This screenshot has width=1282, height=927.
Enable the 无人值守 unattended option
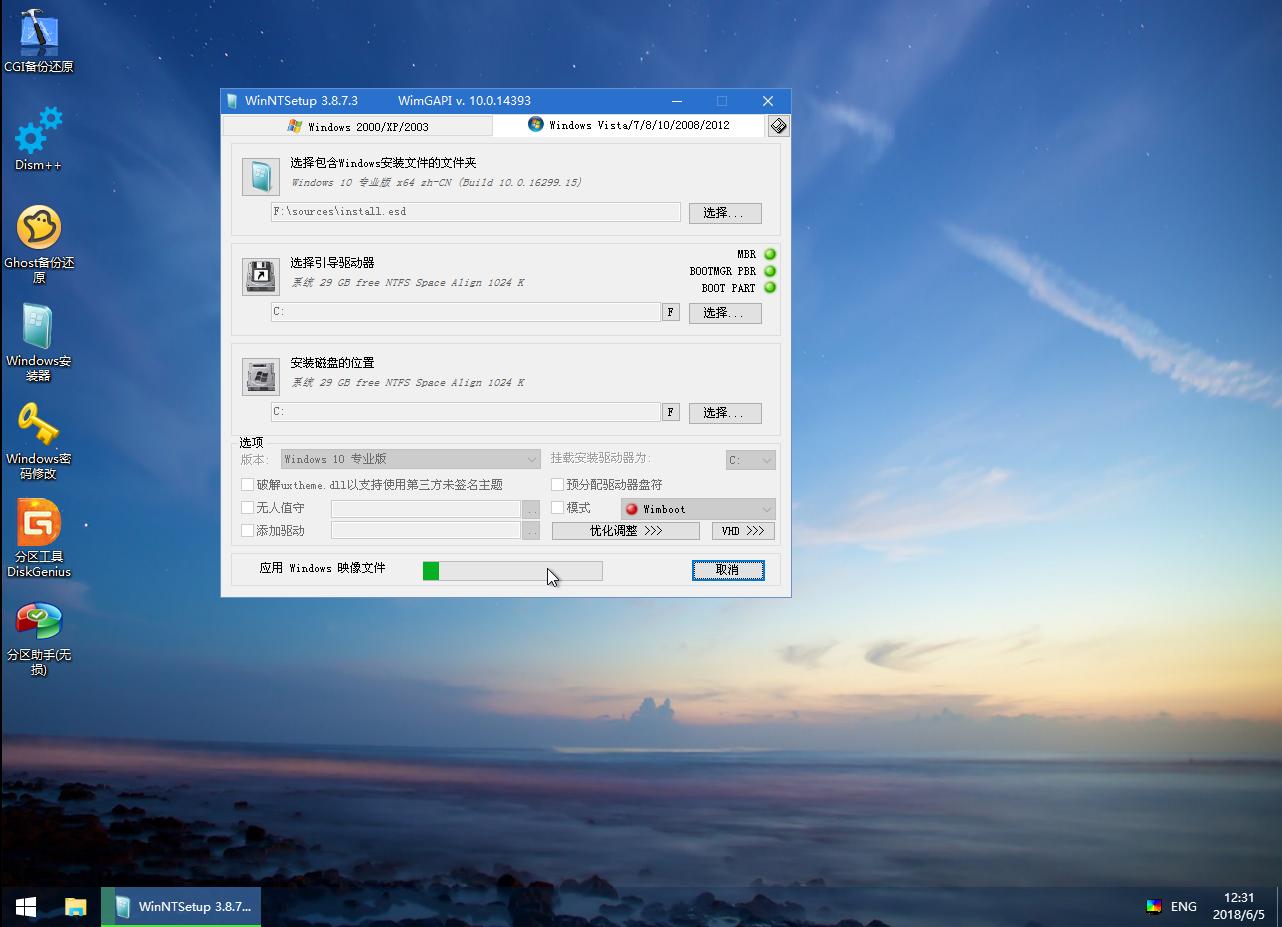tap(247, 508)
